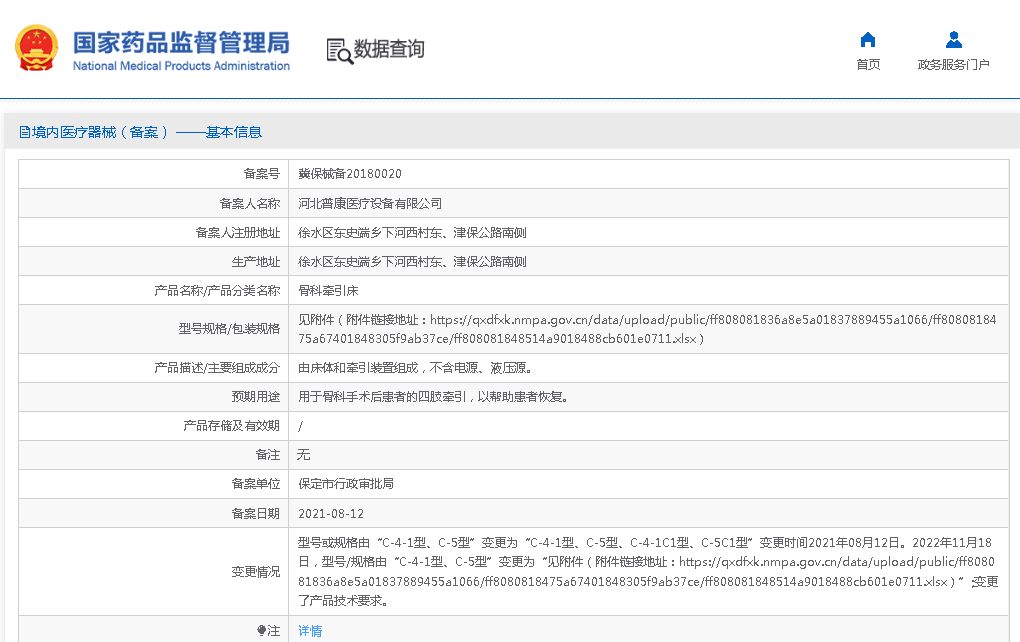Click National Medical Products Administration English text

(181, 66)
